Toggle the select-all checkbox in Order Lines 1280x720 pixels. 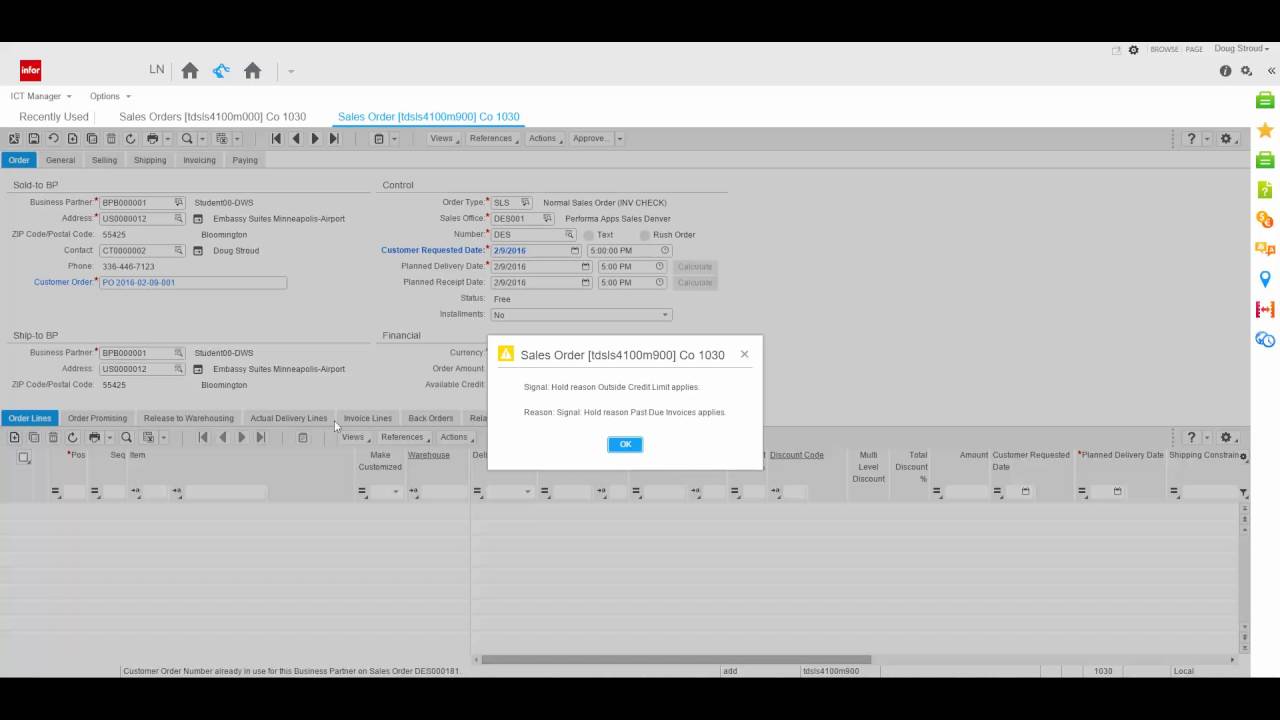[24, 458]
